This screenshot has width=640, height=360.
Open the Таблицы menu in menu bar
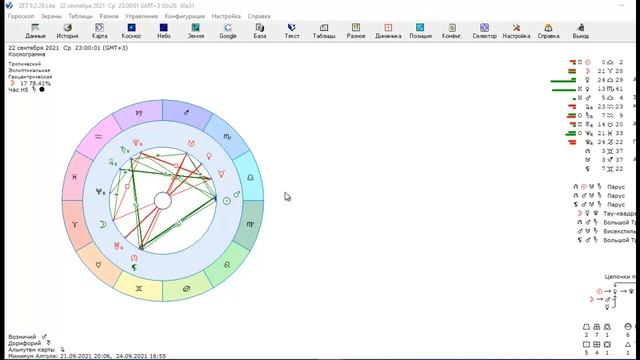click(x=81, y=16)
